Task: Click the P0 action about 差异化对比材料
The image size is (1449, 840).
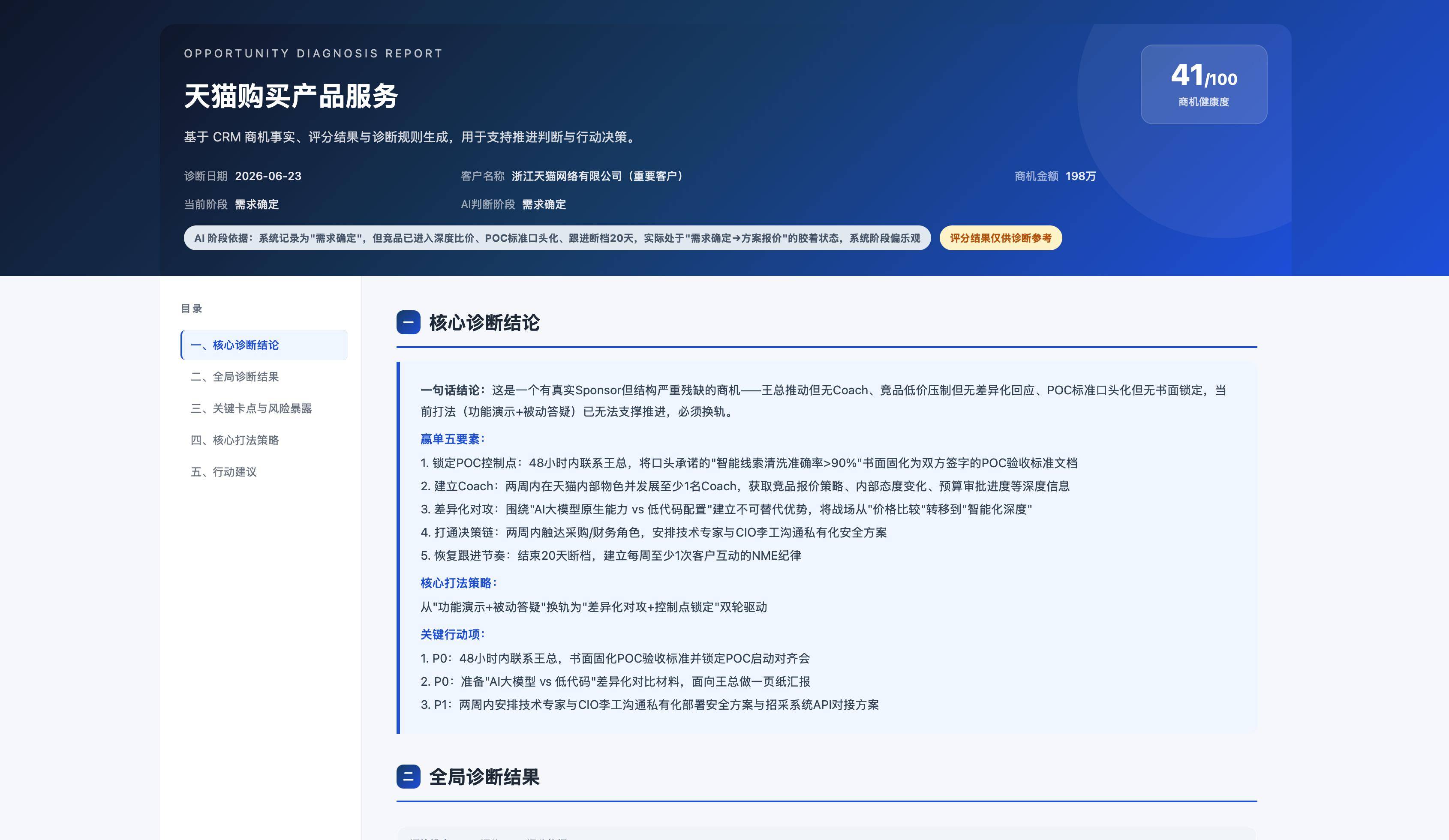Action: click(x=615, y=681)
